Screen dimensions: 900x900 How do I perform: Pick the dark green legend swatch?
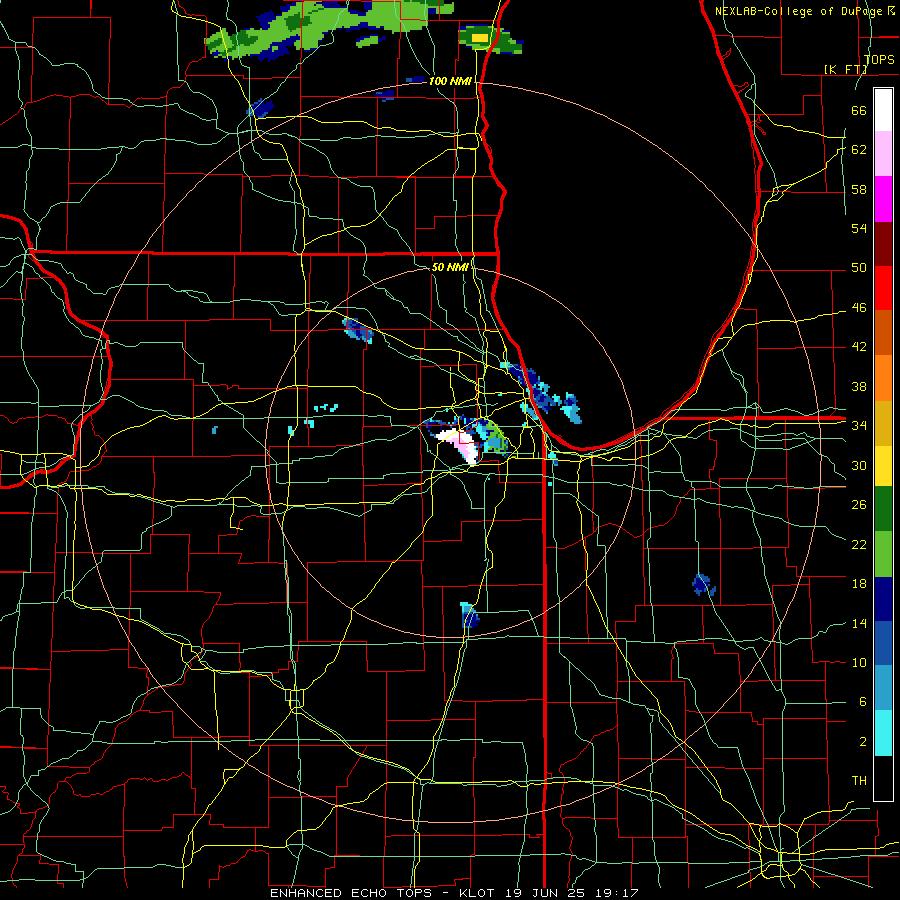click(883, 509)
